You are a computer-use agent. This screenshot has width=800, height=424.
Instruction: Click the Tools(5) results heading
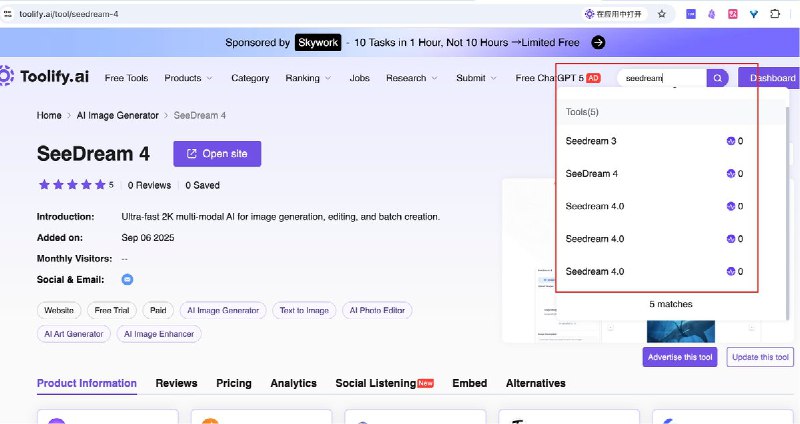click(x=582, y=112)
